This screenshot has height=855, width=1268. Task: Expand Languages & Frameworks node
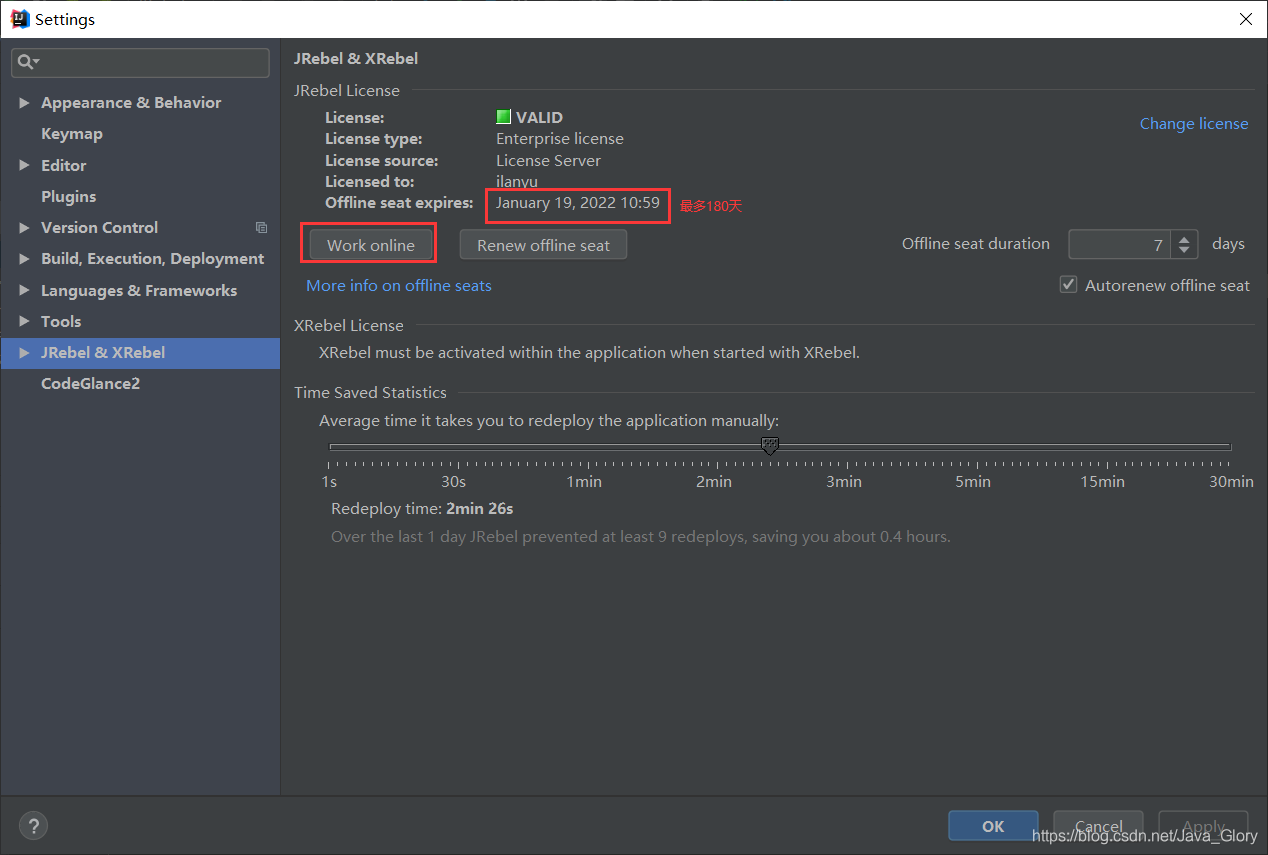point(24,291)
